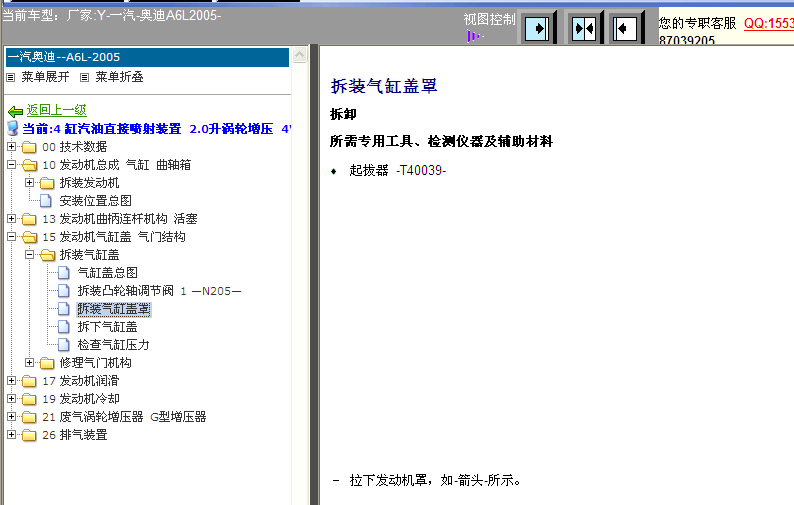Collapse the 10 发动机总成 气缸 曲轴箱 node

tap(11, 165)
